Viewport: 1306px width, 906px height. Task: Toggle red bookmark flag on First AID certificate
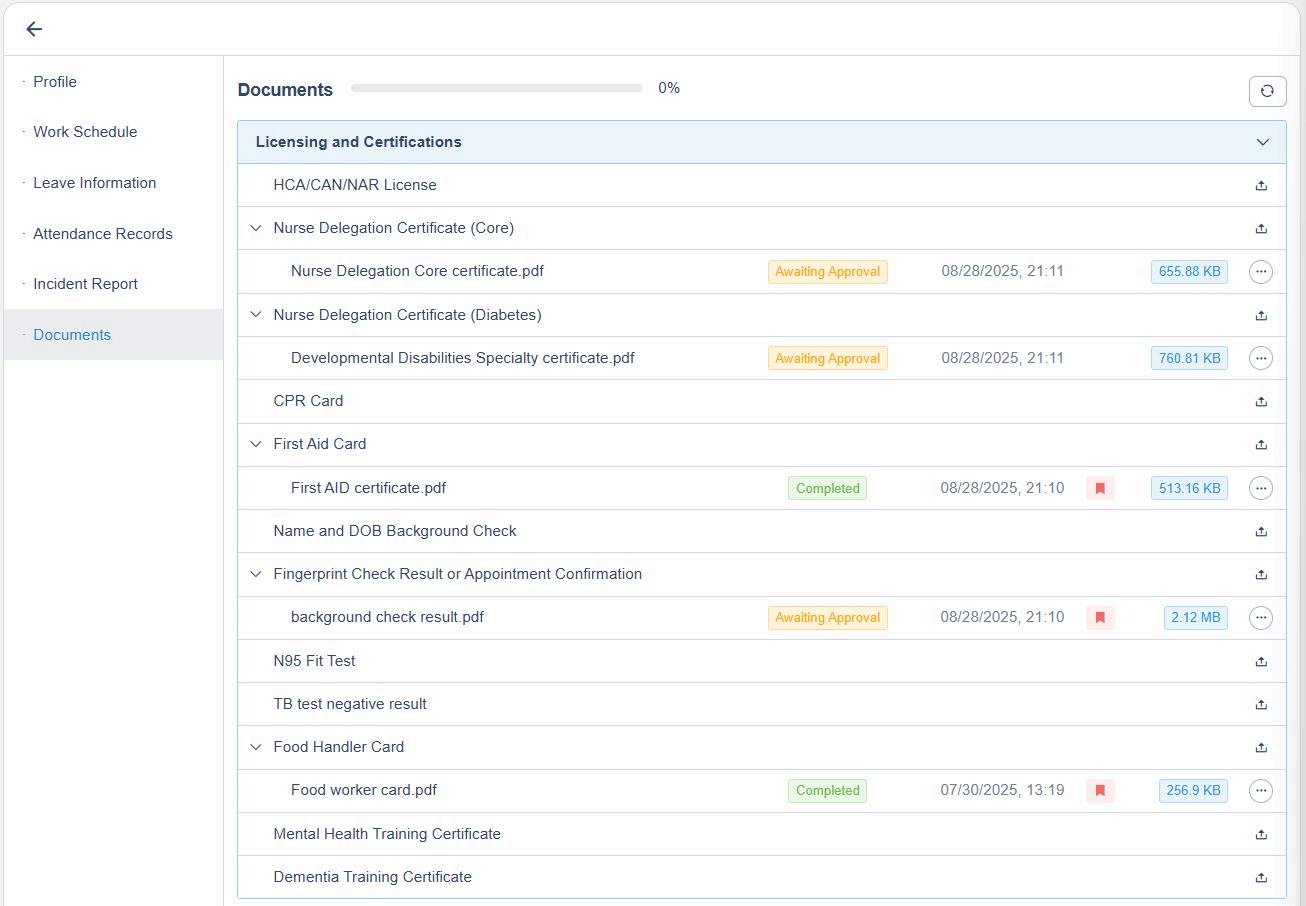1100,488
